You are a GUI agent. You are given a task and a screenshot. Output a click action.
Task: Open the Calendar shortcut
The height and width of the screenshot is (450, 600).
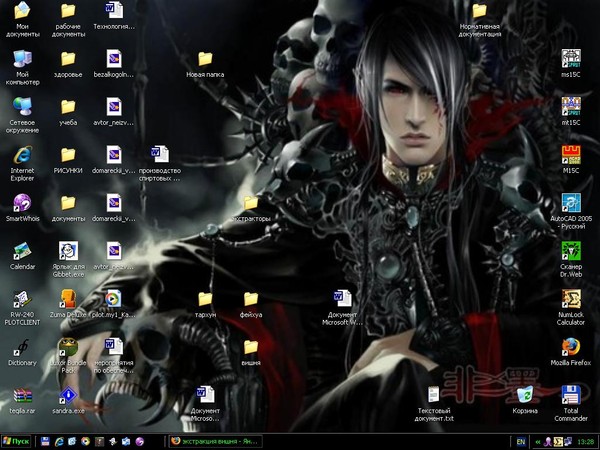click(22, 256)
